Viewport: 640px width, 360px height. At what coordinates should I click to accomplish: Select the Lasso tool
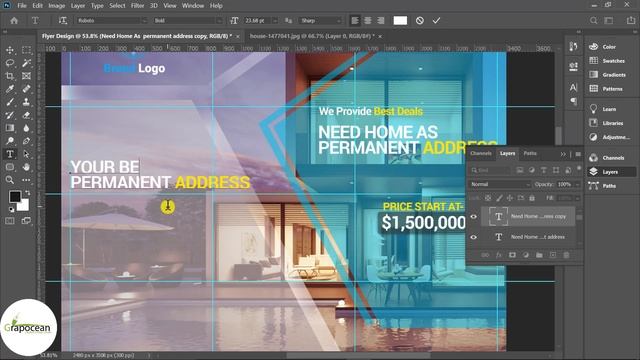[x=10, y=63]
